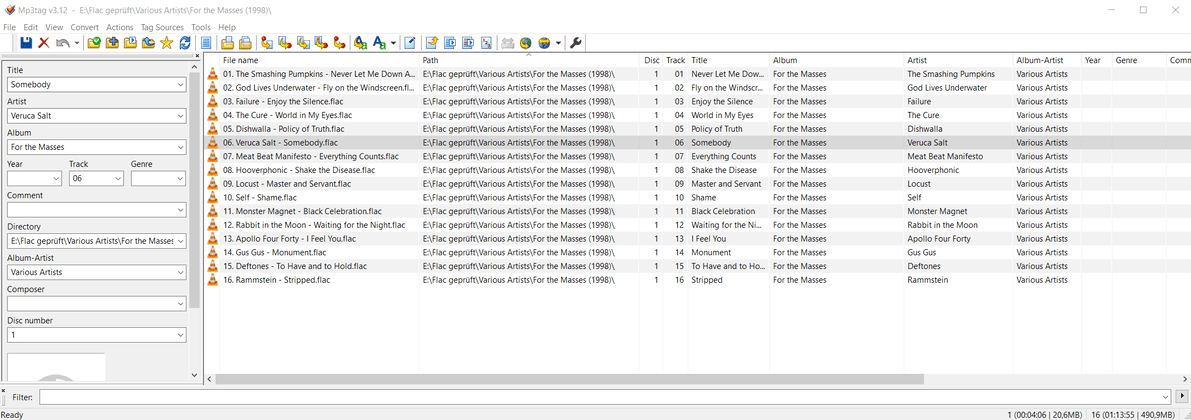Click the third tag conversion icon
The width and height of the screenshot is (1191, 420).
[x=304, y=43]
